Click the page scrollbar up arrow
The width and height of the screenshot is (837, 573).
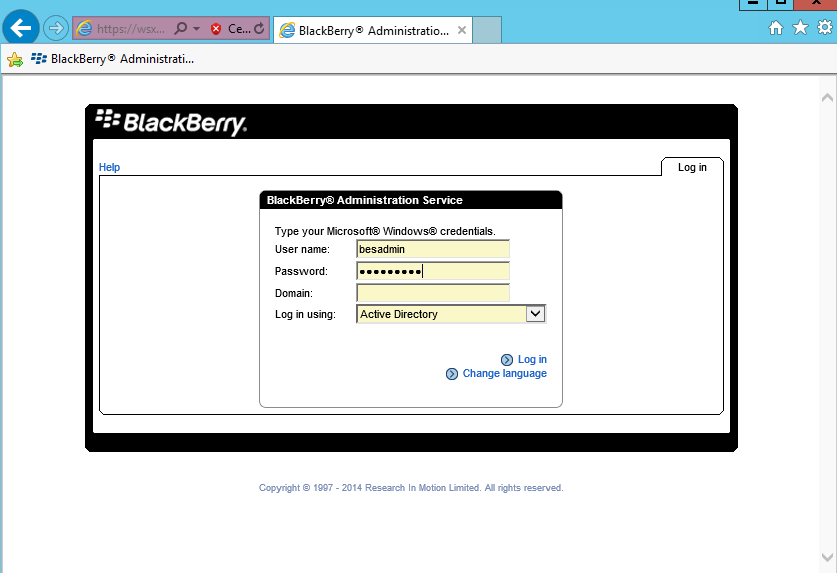click(x=827, y=97)
